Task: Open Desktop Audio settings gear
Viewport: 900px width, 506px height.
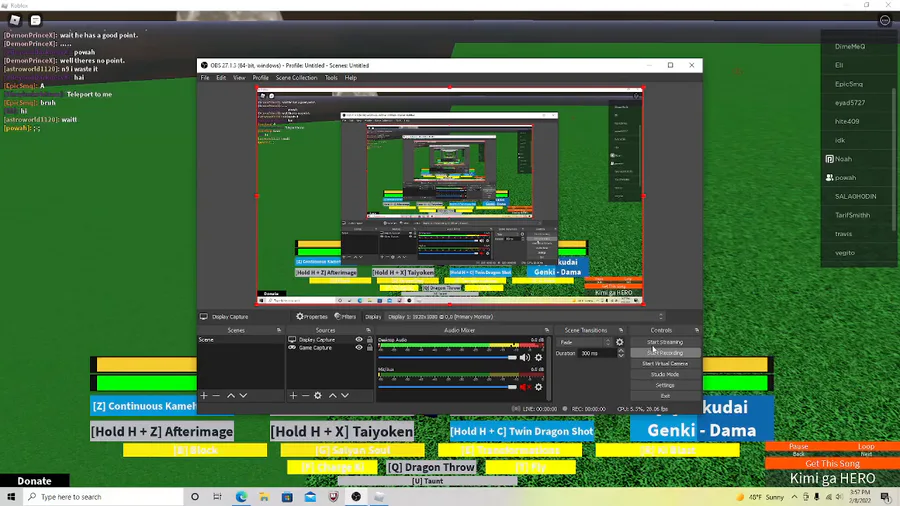Action: pos(538,357)
